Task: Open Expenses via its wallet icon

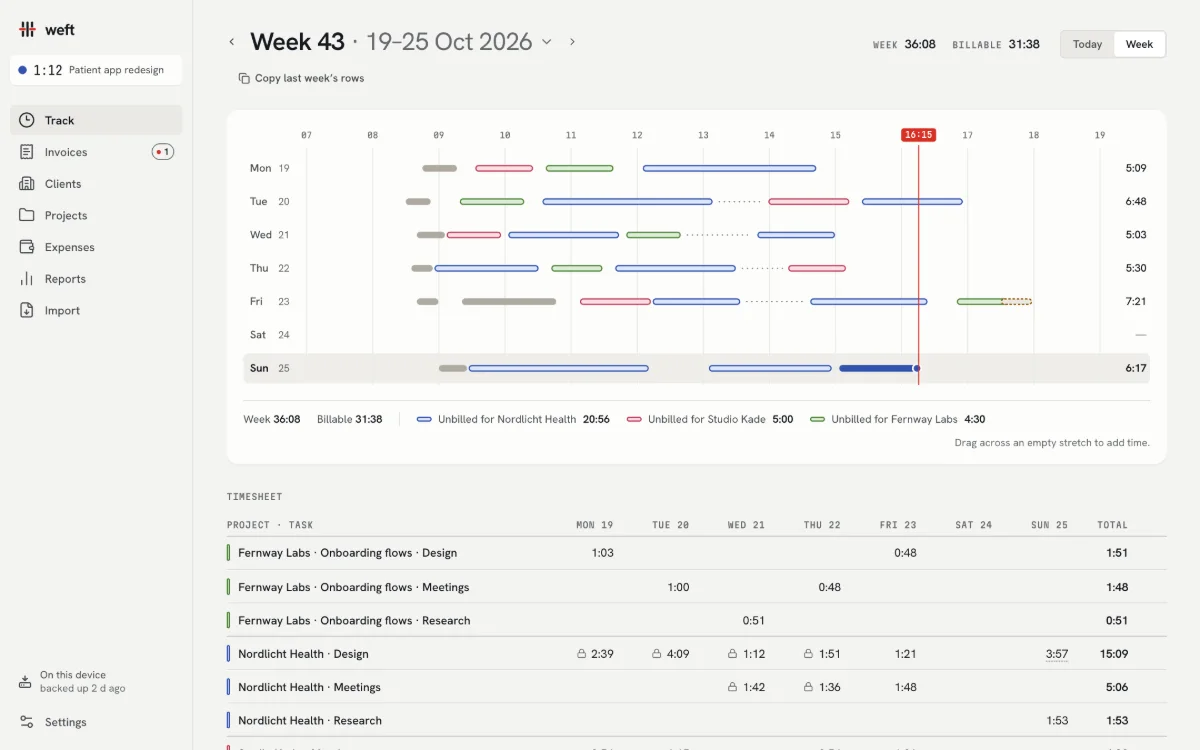Action: [x=27, y=247]
